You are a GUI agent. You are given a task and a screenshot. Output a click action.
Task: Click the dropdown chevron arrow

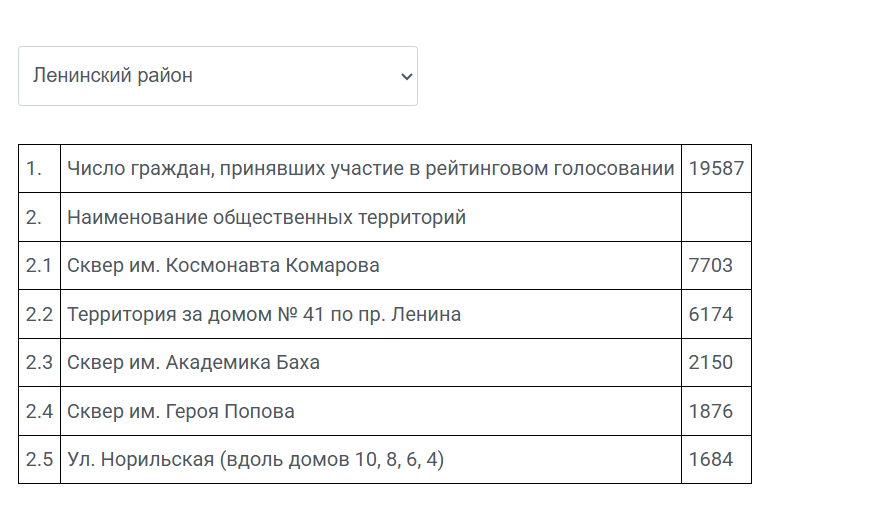click(x=407, y=76)
